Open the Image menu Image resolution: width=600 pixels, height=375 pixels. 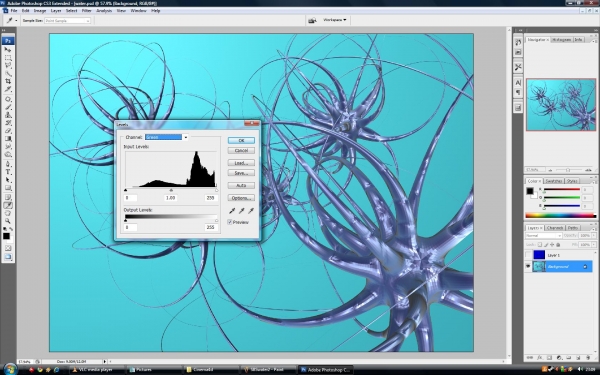tap(40, 11)
